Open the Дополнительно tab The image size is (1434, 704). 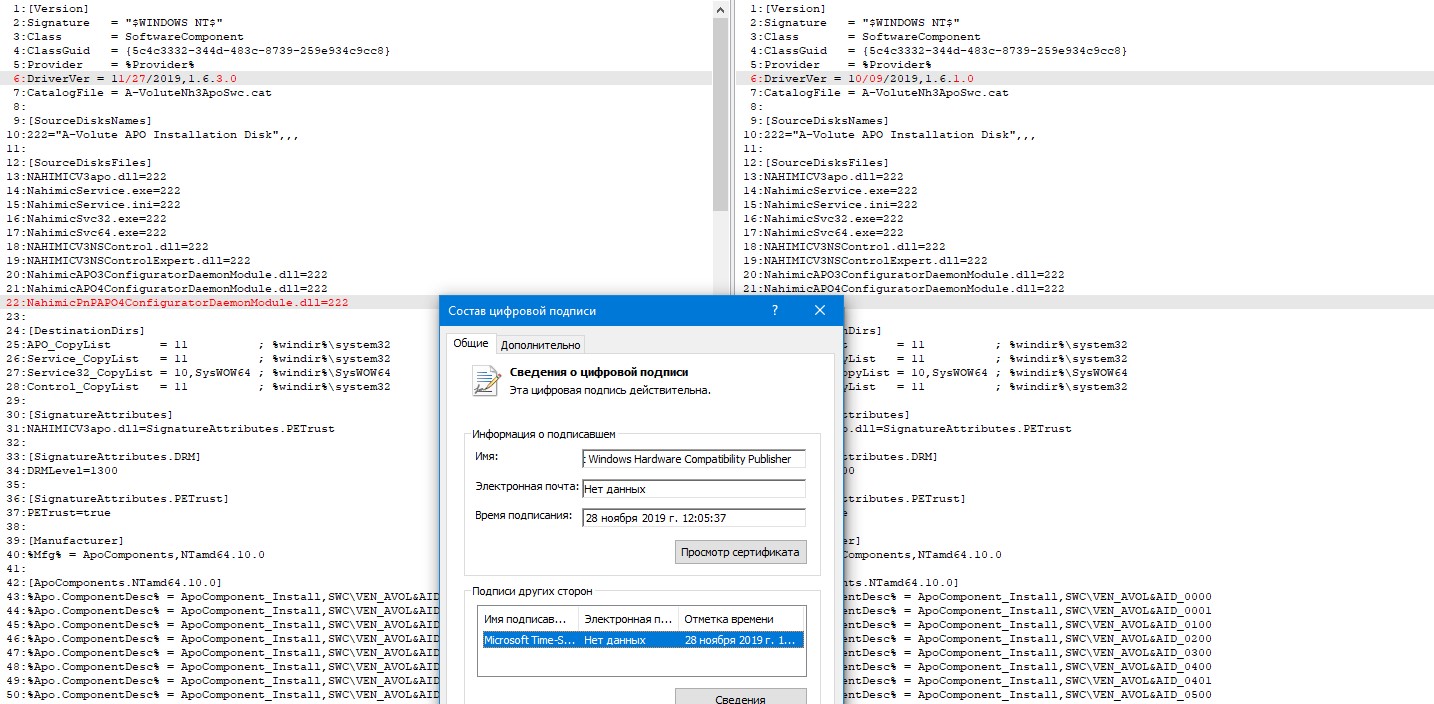[x=540, y=345]
